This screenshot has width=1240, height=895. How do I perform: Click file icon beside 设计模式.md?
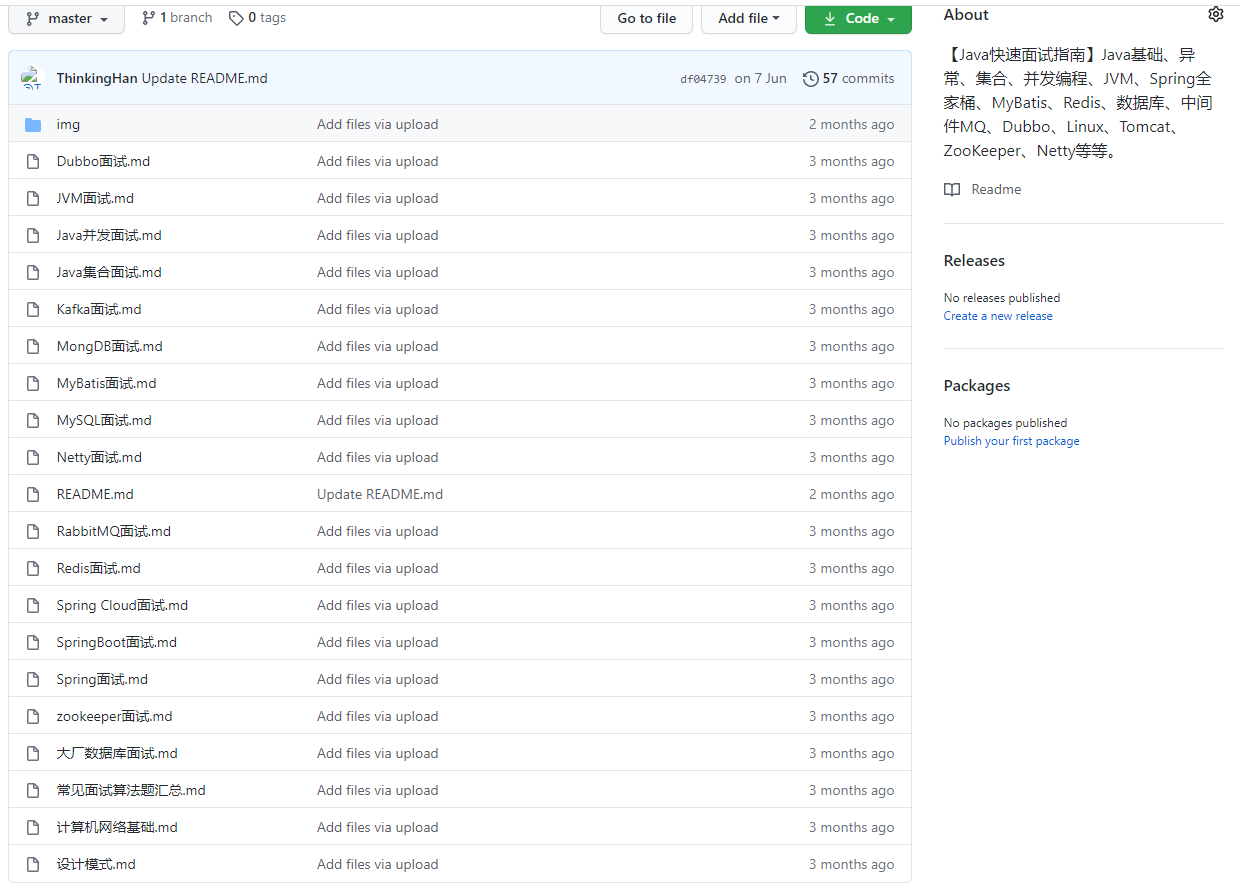[33, 864]
